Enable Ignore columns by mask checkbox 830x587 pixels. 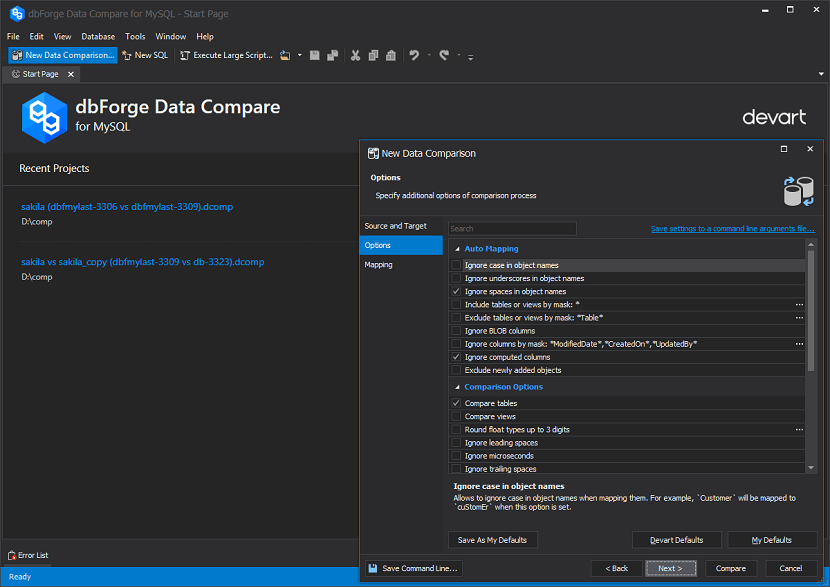pyautogui.click(x=456, y=344)
